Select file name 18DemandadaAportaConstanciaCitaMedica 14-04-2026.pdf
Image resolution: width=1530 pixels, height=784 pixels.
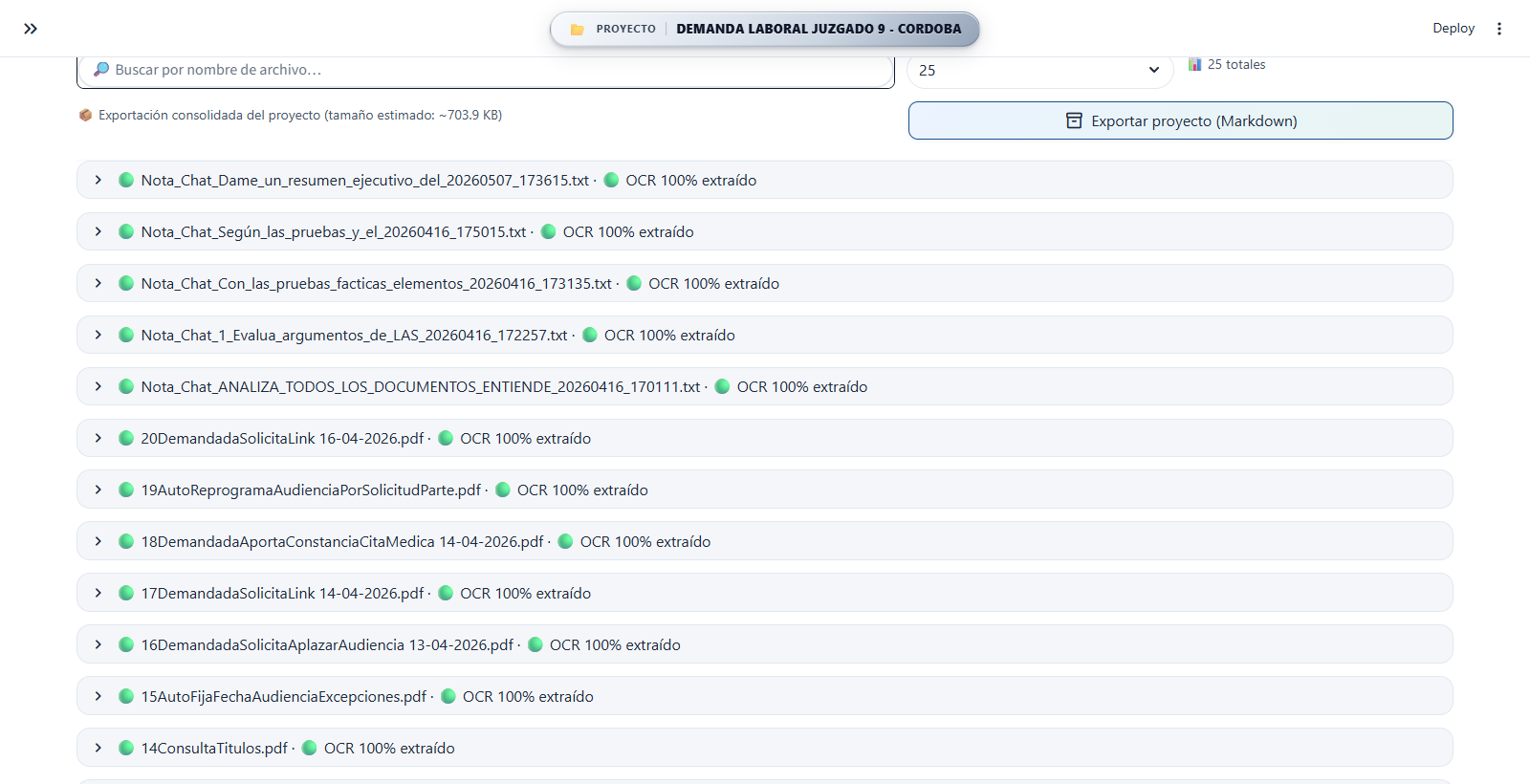click(342, 541)
